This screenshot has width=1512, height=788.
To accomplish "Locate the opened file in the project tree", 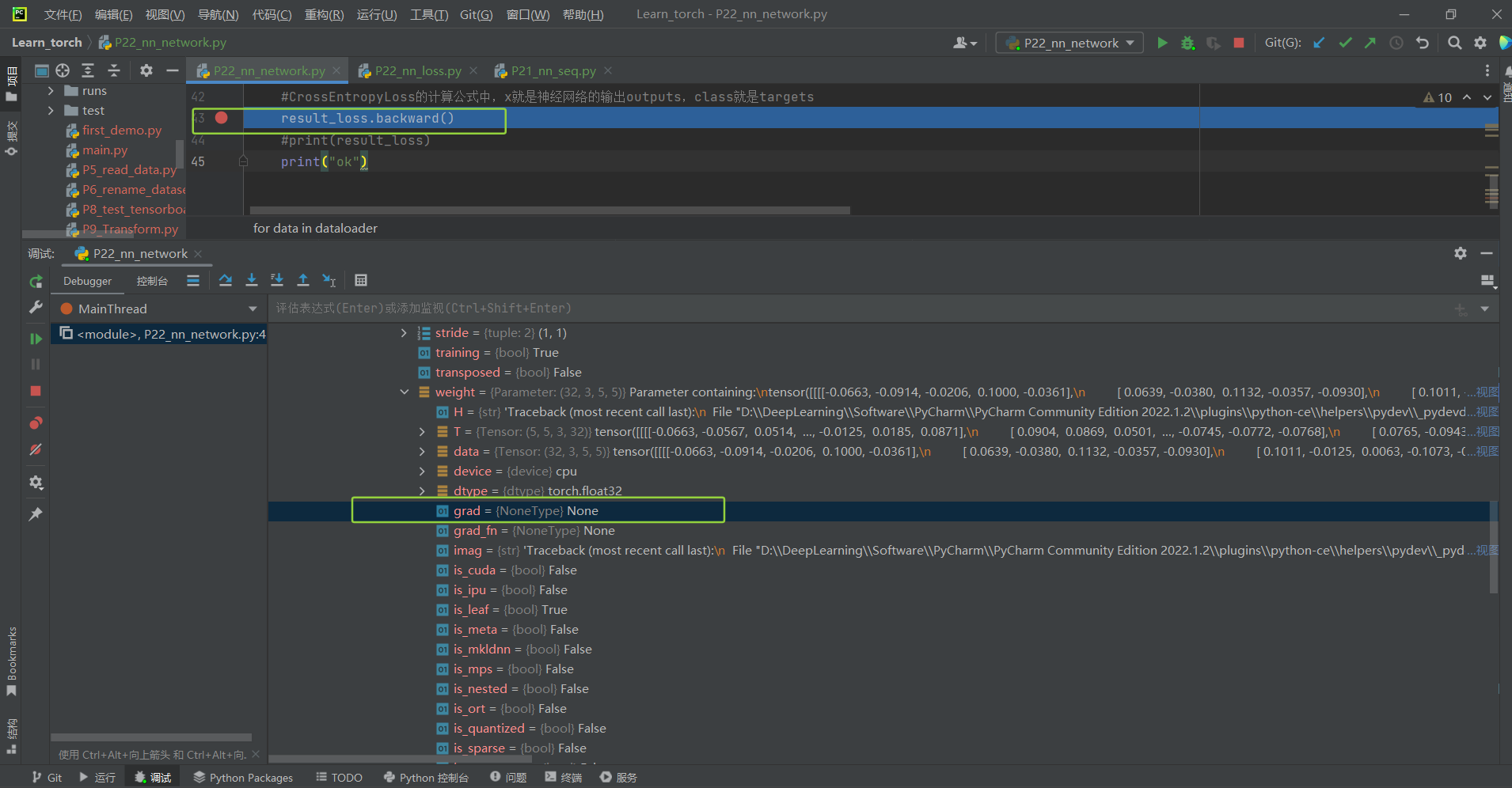I will [63, 70].
